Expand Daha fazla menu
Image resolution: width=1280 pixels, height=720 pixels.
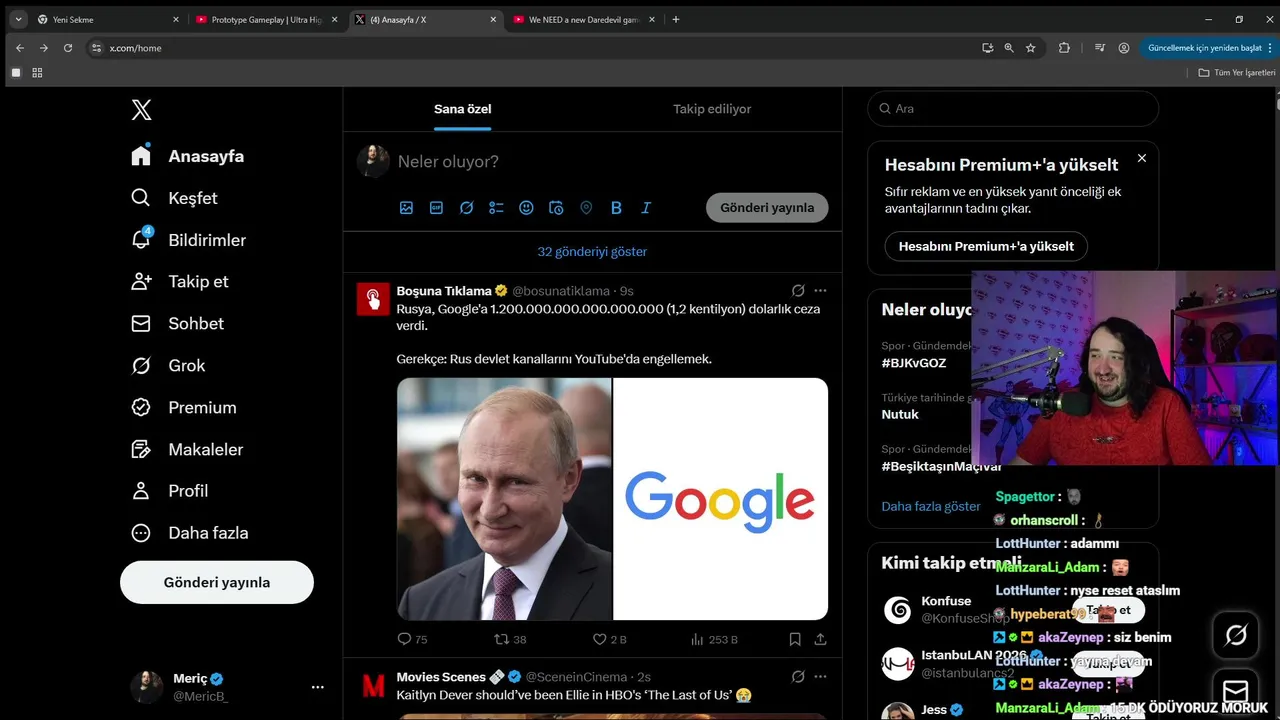pos(189,533)
